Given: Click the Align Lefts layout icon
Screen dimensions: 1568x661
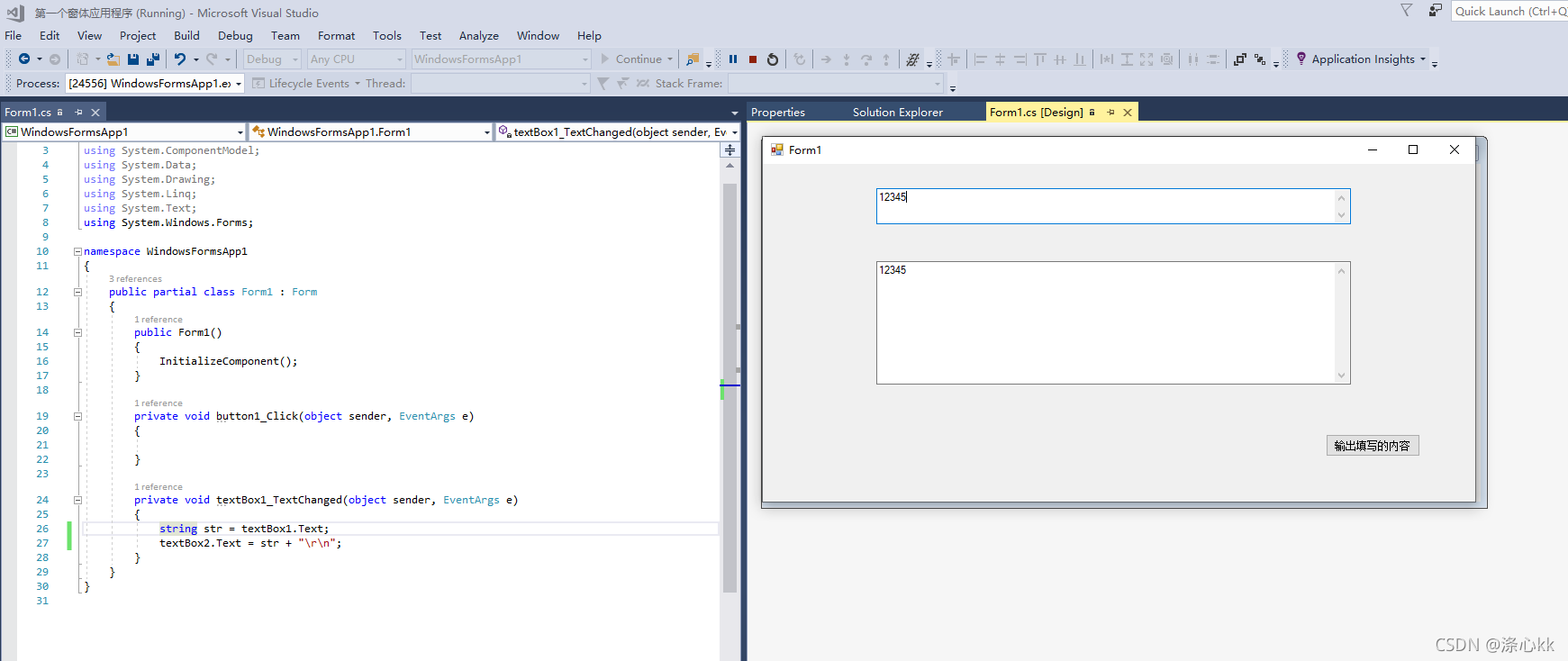Looking at the screenshot, I should (981, 59).
